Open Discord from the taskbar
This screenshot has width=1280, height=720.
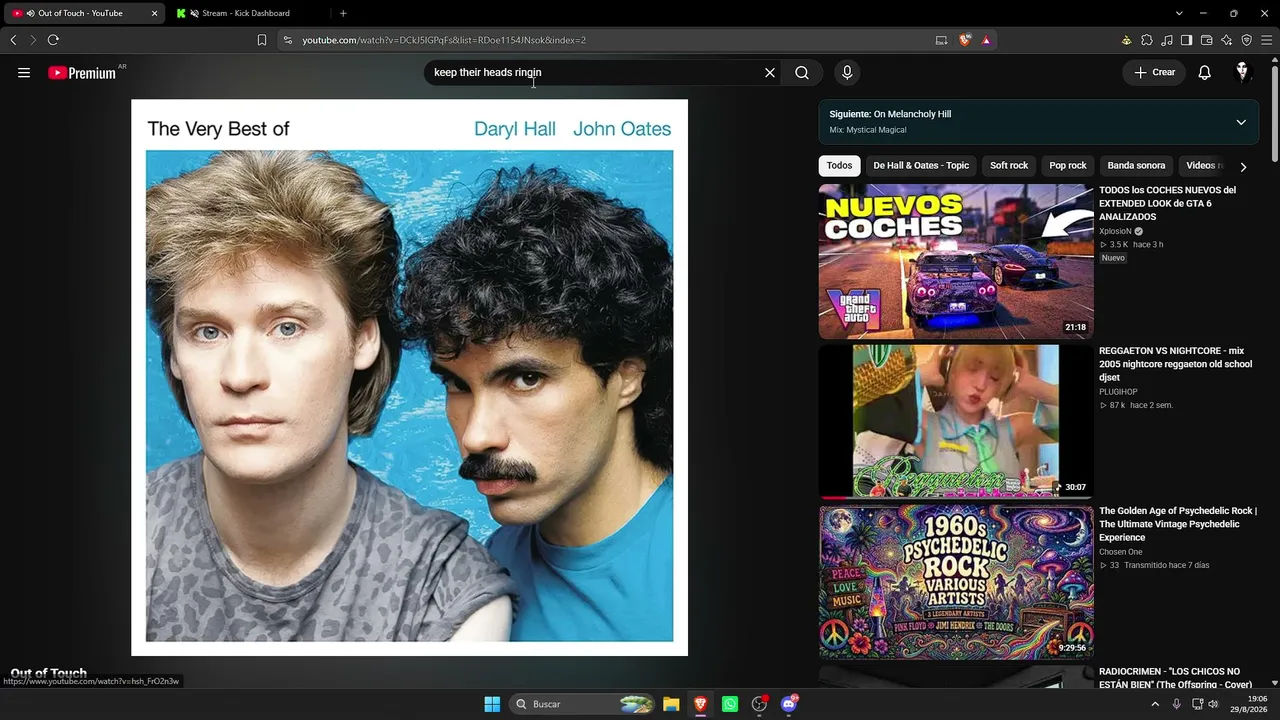coord(789,704)
